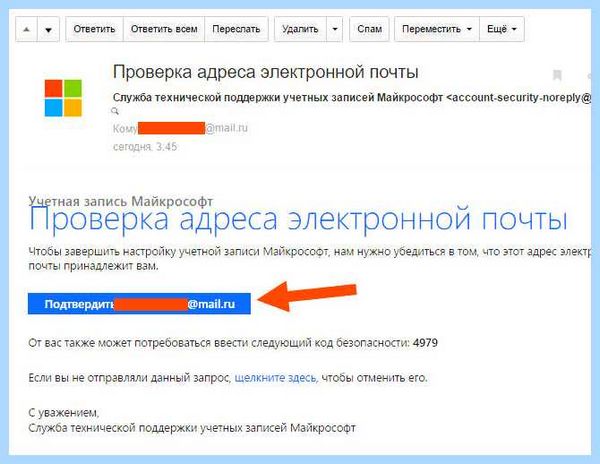This screenshot has height=464, width=600.
Task: Open the dropdown arrow next to Удалить
Action: tap(334, 29)
